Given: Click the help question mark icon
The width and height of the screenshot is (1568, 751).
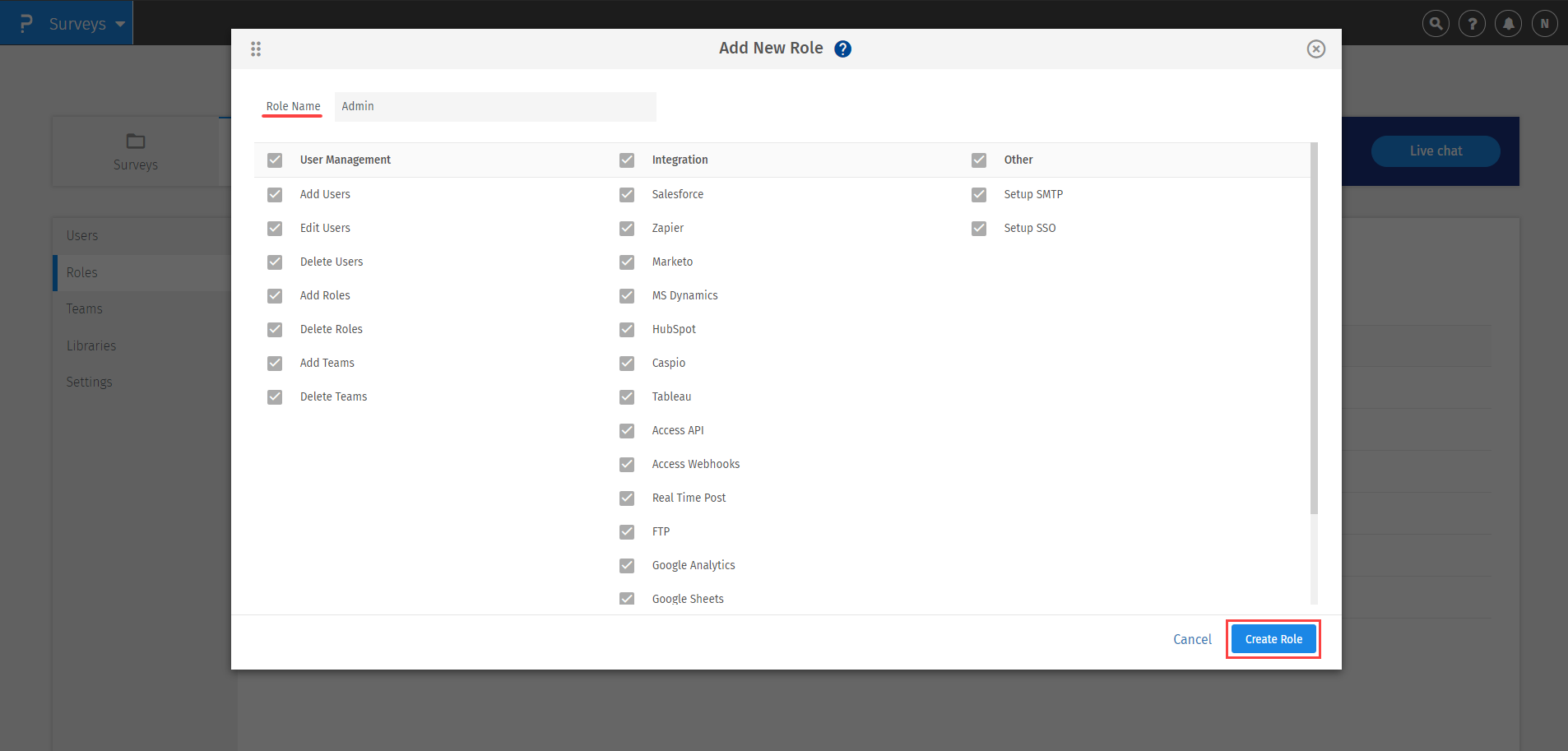Looking at the screenshot, I should [x=1471, y=23].
